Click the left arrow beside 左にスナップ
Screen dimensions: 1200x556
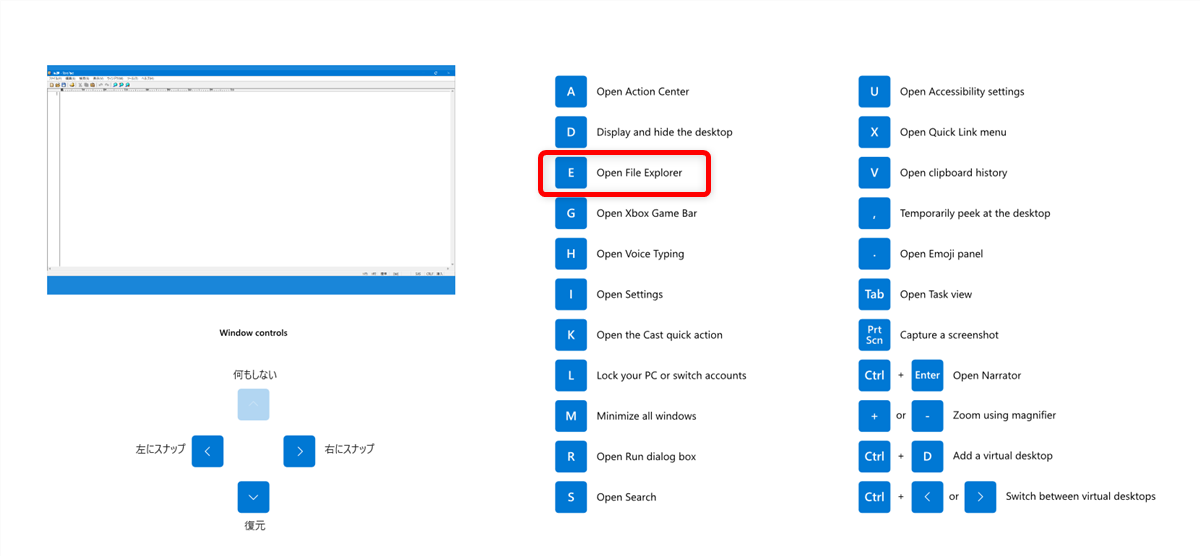(207, 451)
